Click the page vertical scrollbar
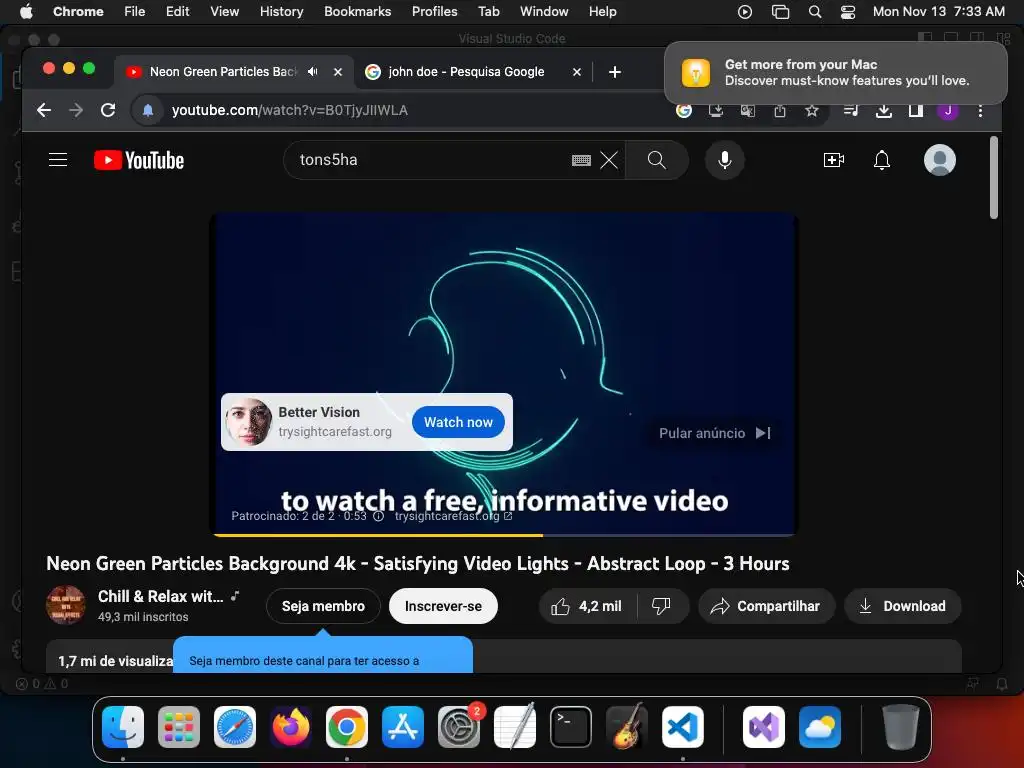The height and width of the screenshot is (768, 1024). pyautogui.click(x=994, y=178)
